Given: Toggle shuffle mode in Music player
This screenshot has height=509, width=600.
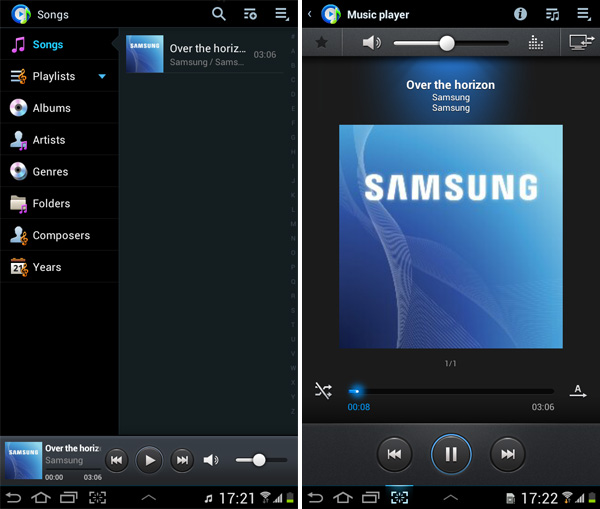Looking at the screenshot, I should tap(323, 391).
